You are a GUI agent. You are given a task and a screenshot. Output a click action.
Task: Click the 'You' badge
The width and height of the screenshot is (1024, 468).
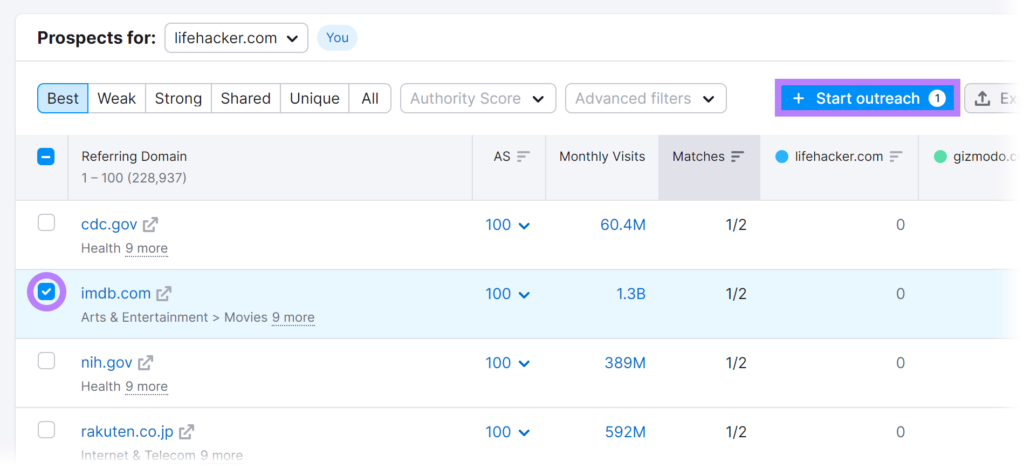click(337, 38)
